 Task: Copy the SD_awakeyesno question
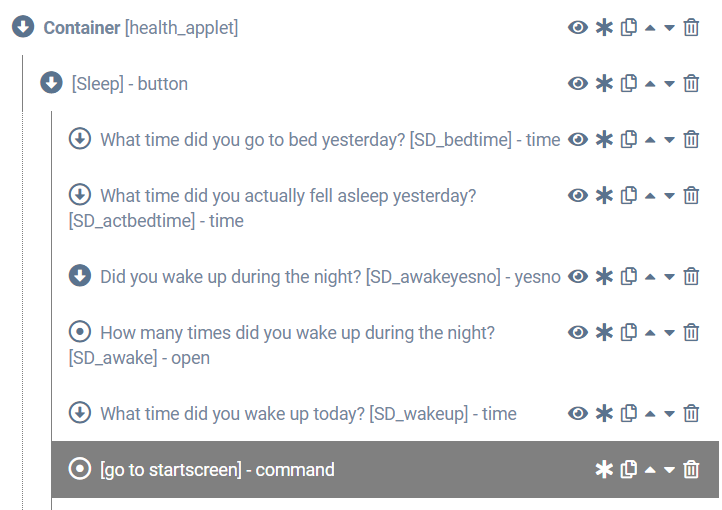pyautogui.click(x=629, y=276)
